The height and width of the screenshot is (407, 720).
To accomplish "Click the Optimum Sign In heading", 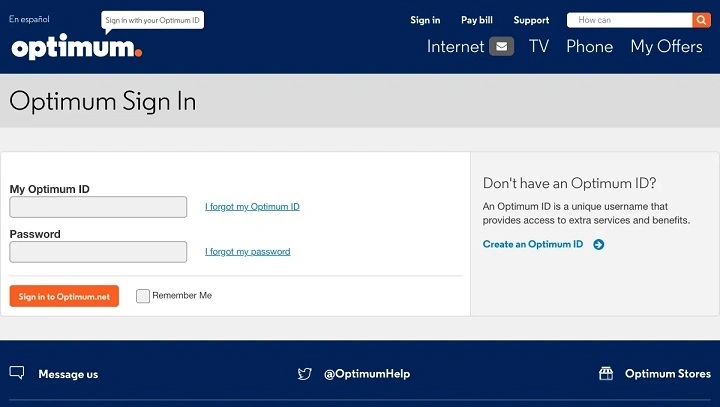I will [103, 102].
